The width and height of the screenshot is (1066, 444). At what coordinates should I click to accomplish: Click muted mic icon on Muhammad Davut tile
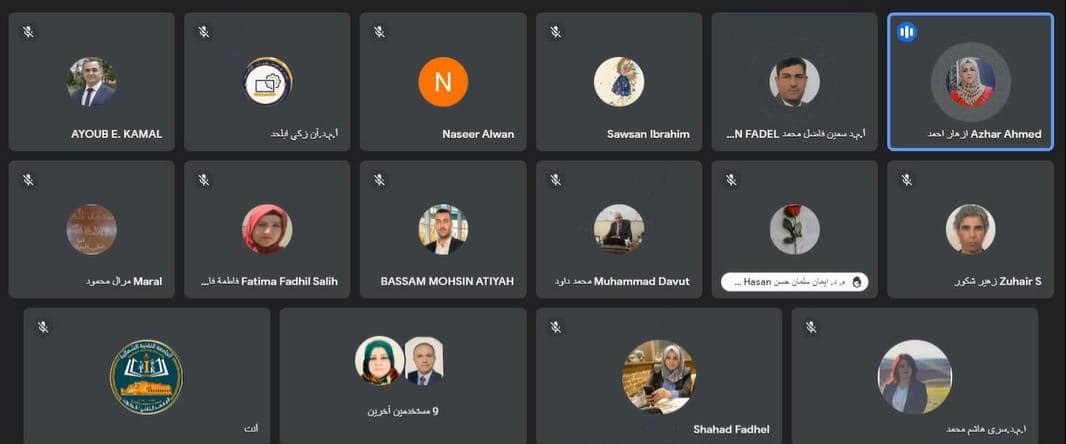point(555,180)
